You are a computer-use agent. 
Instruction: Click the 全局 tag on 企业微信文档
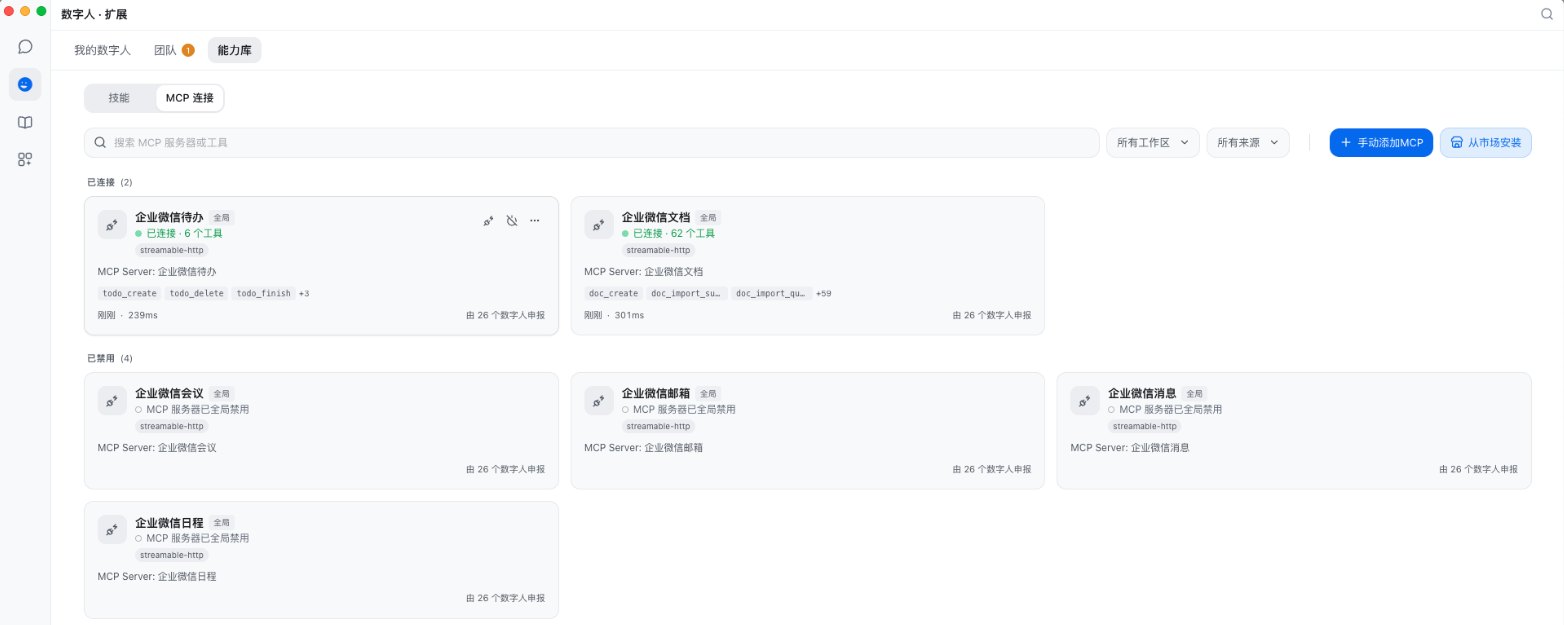[x=708, y=217]
